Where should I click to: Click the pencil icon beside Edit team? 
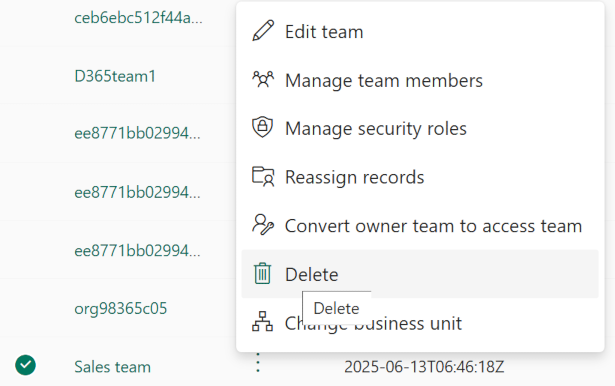tap(262, 31)
